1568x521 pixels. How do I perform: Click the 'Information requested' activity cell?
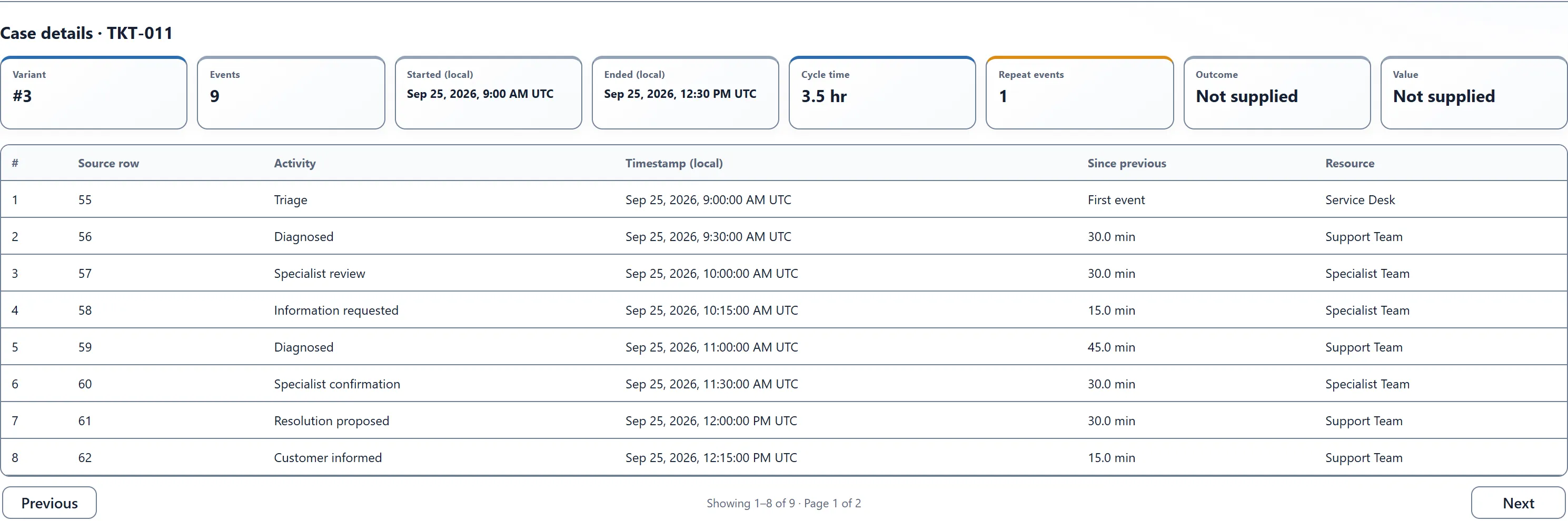coord(336,310)
